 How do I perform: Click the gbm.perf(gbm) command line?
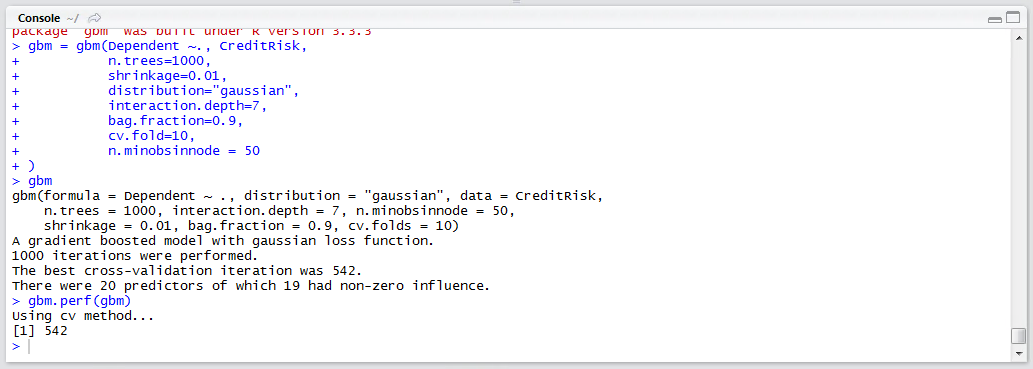point(71,301)
